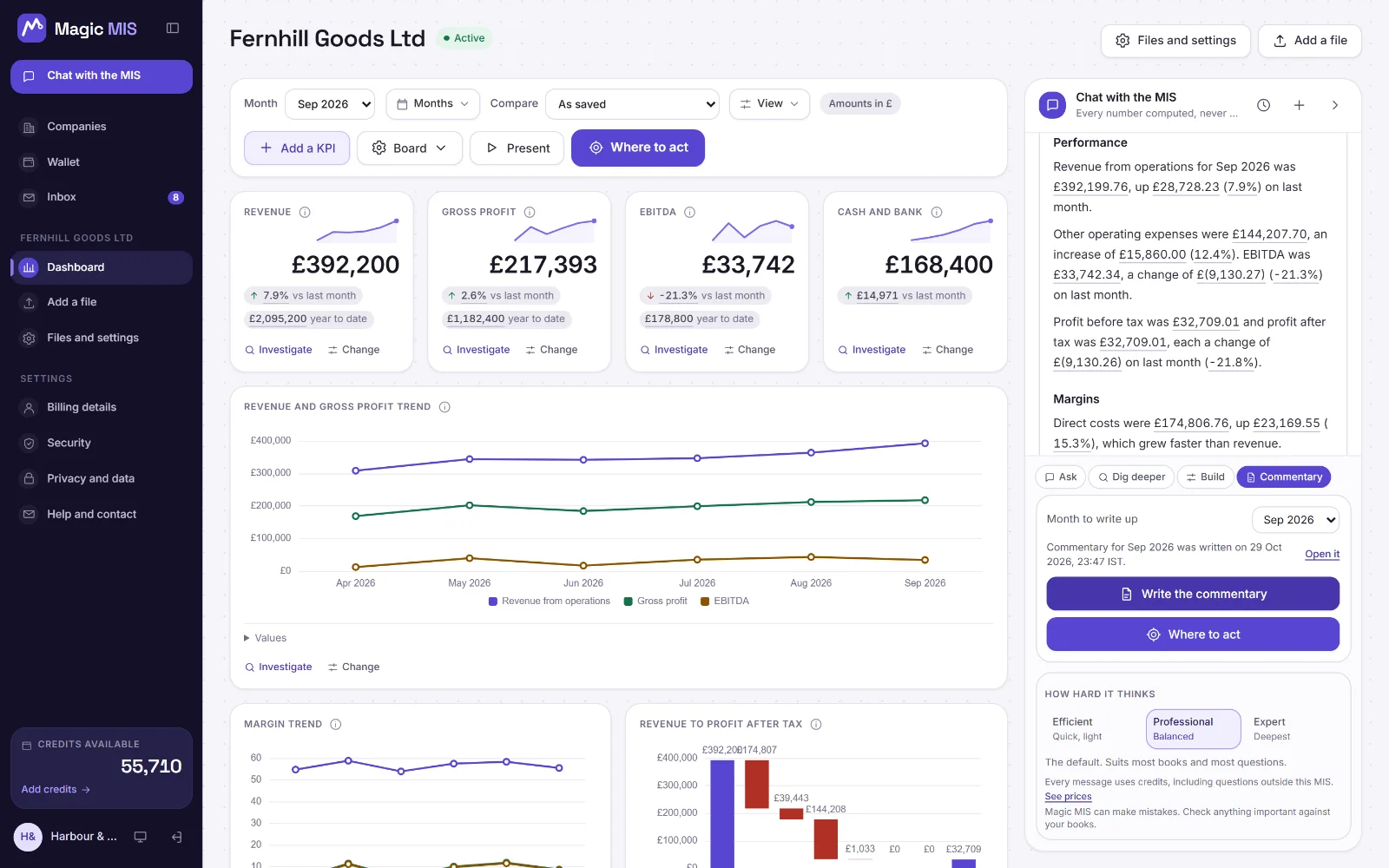Expand the Values disclosure triangle
Viewport: 1389px width, 868px height.
pyautogui.click(x=247, y=638)
